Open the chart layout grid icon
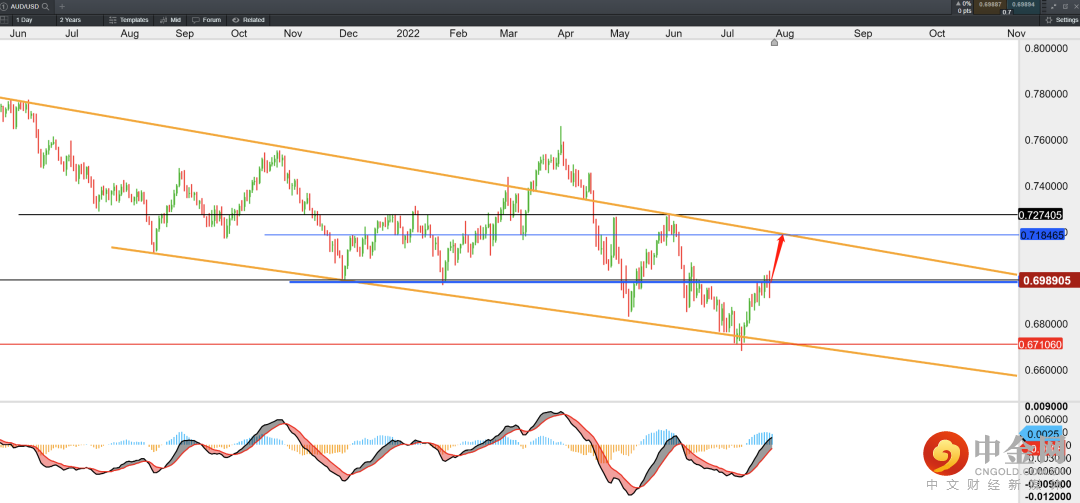 (x=4, y=20)
